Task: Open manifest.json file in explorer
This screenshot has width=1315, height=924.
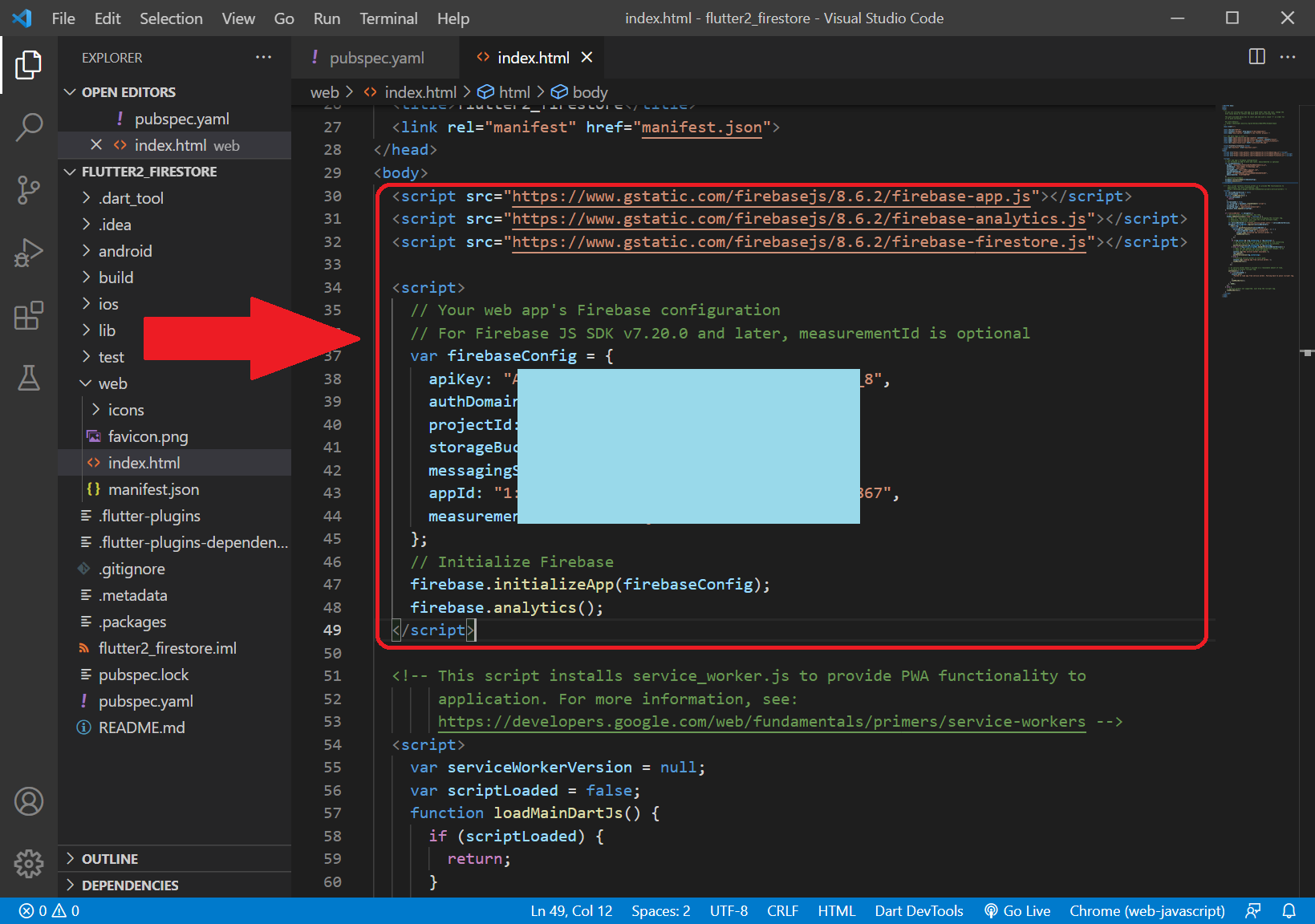Action: (x=153, y=489)
